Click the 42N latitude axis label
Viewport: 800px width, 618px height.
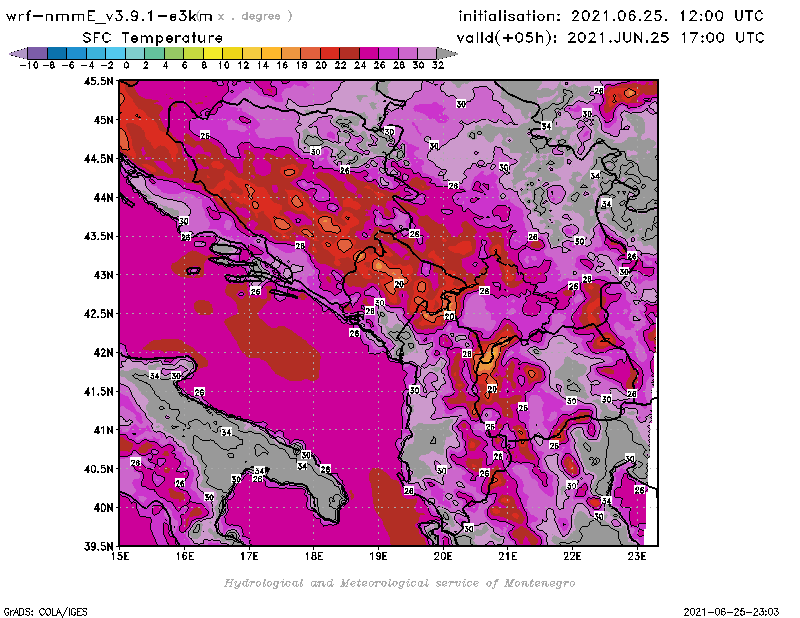tap(101, 352)
